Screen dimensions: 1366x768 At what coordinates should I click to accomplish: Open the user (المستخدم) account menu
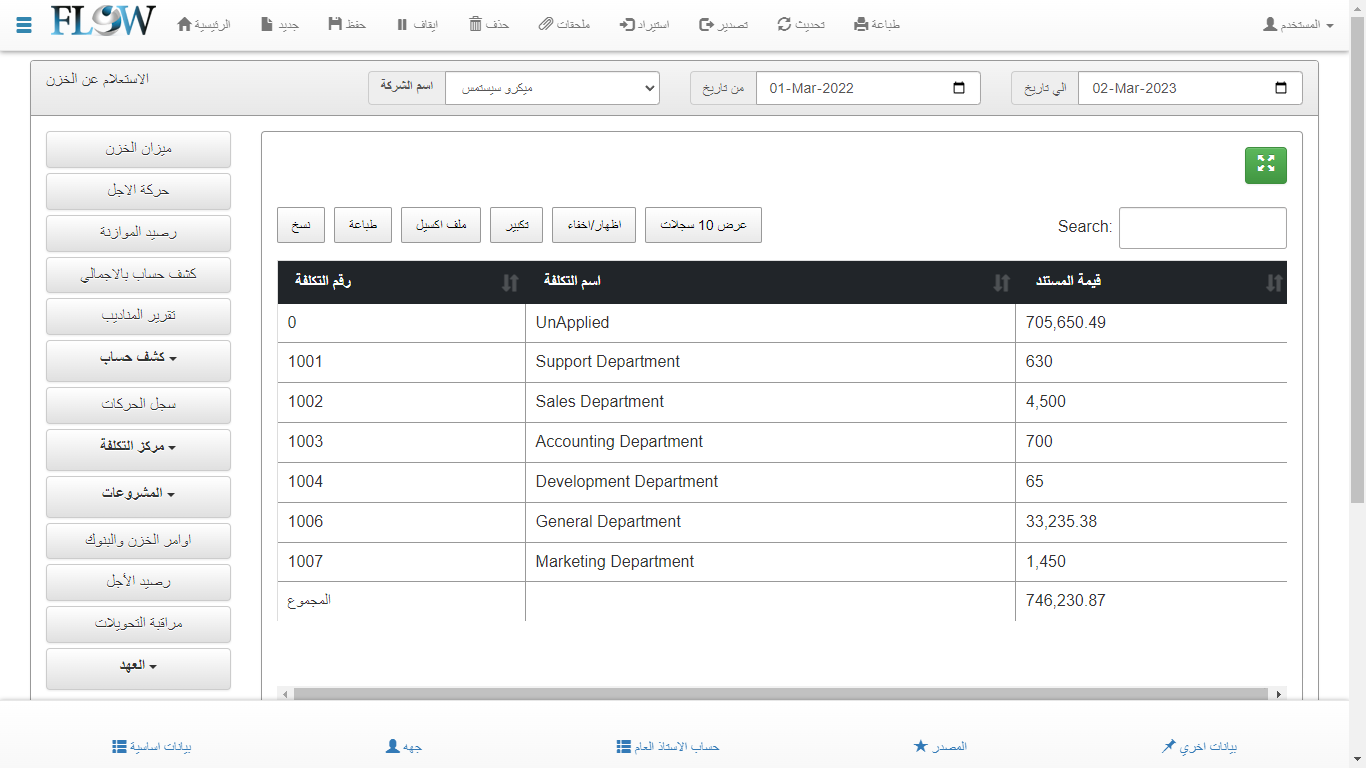[1298, 24]
